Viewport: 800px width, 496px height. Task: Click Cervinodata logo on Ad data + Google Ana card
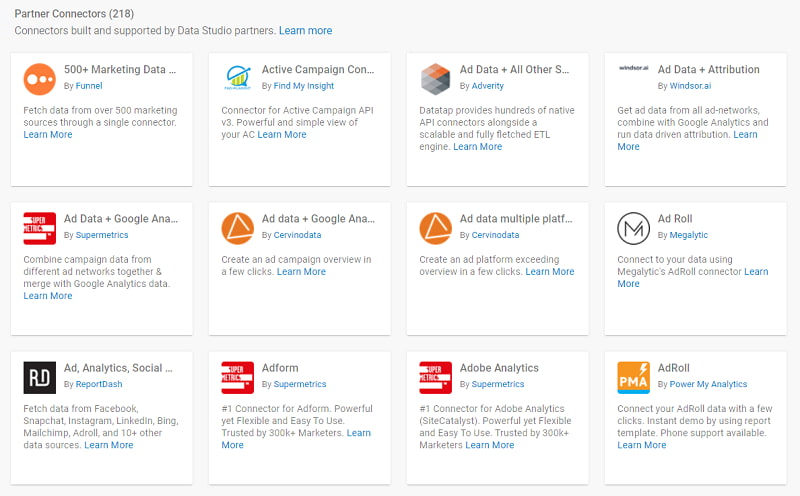click(237, 228)
